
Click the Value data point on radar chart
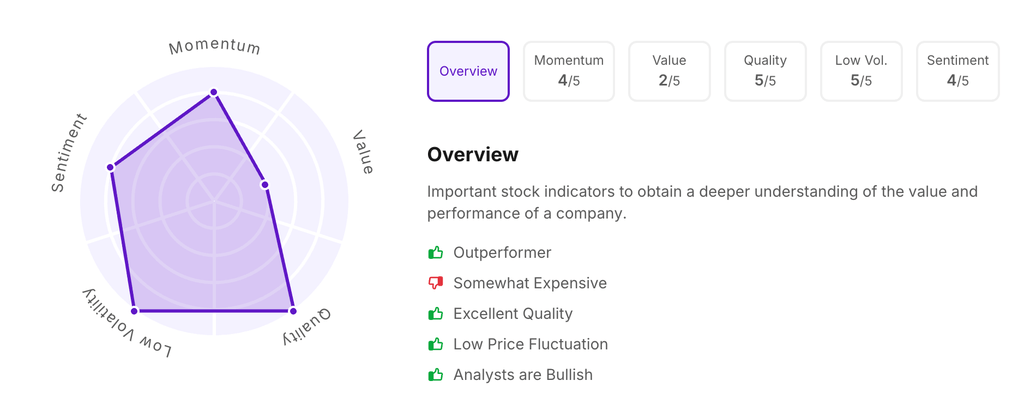pos(264,184)
